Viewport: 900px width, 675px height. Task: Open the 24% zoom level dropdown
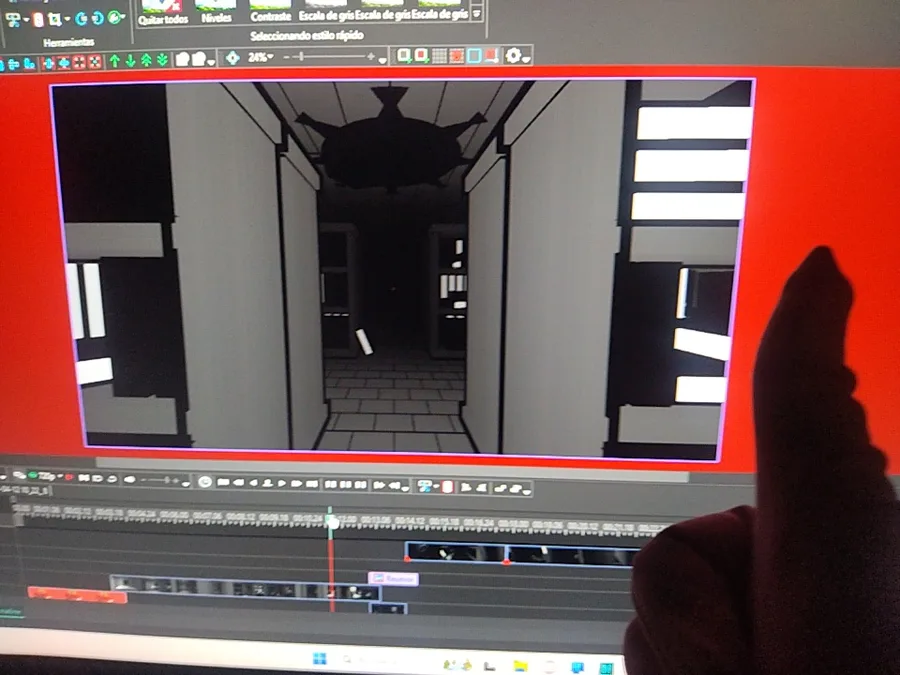point(261,57)
